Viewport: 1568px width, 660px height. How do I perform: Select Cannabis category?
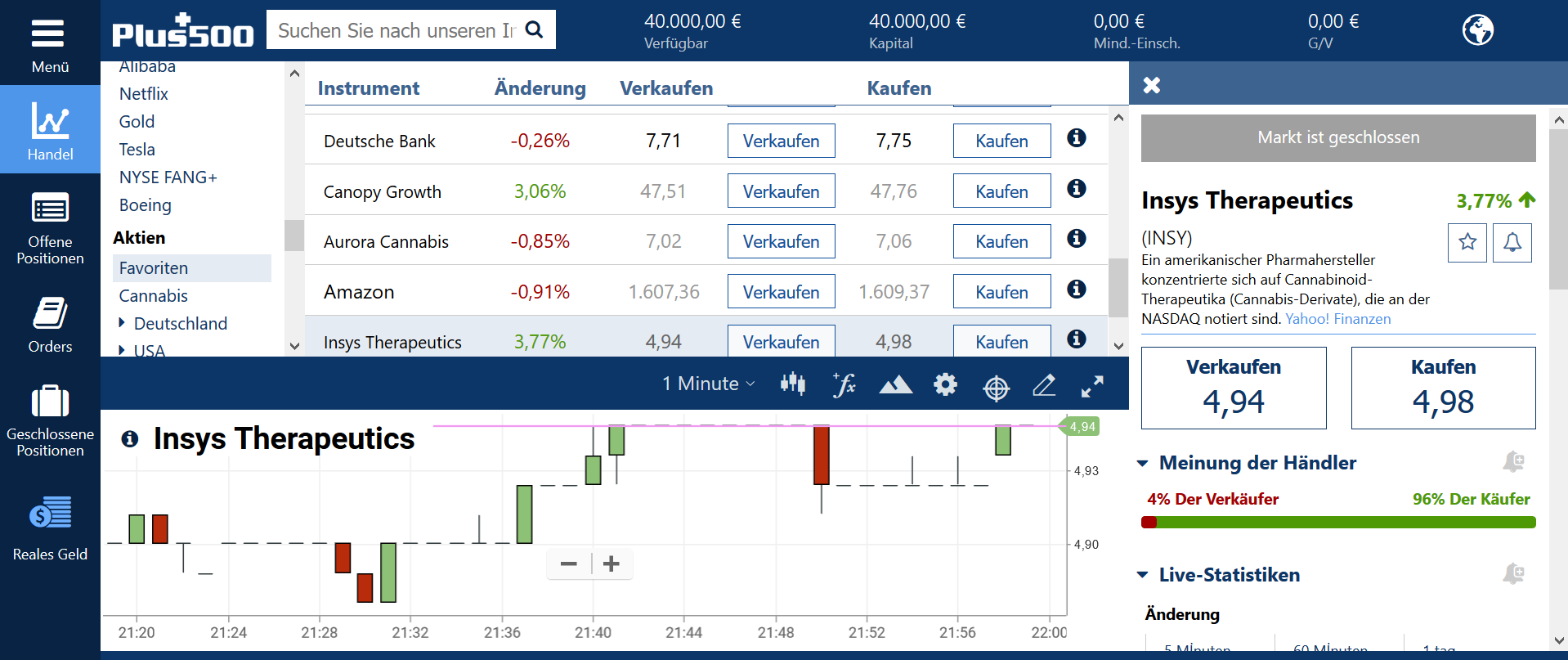pos(154,296)
